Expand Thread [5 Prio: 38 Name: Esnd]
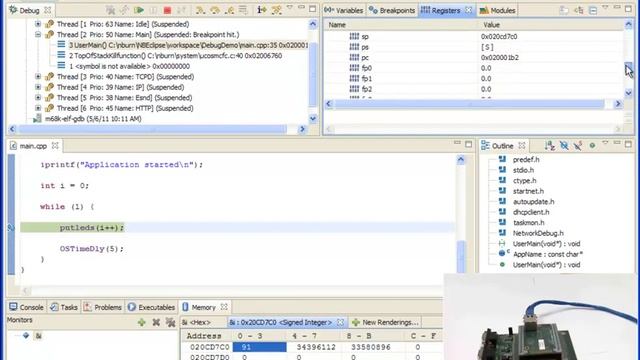640x360 pixels. tap(38, 98)
